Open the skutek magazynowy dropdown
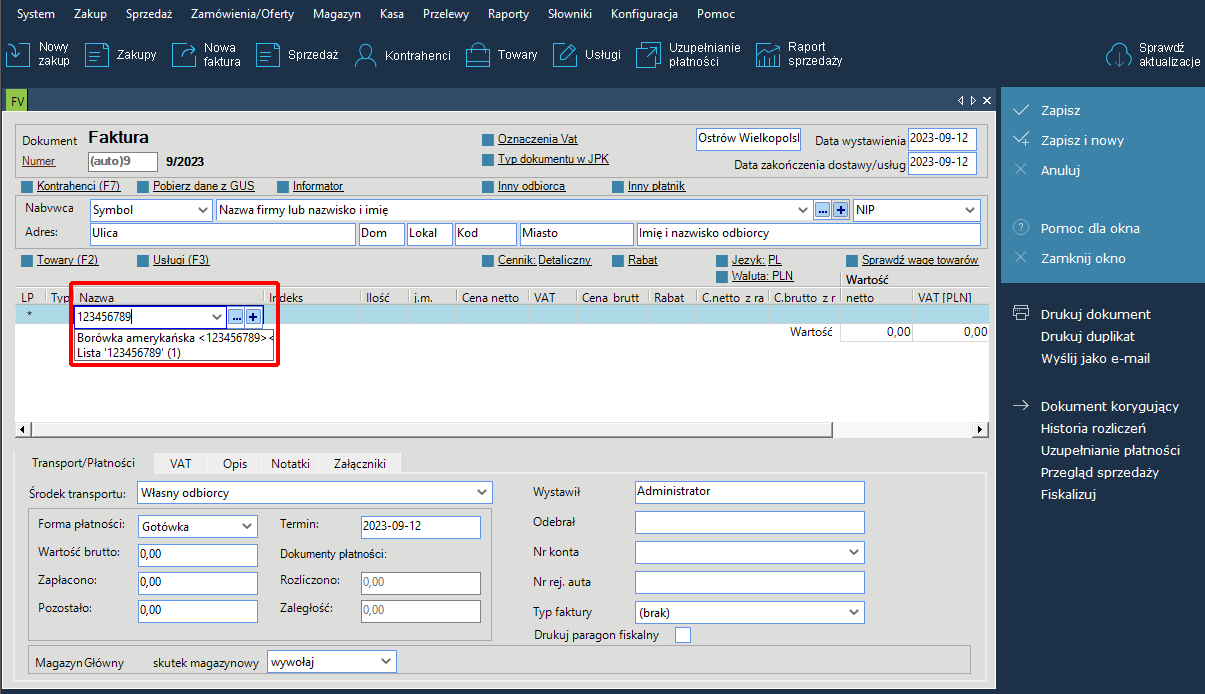The height and width of the screenshot is (694, 1205). [387, 661]
